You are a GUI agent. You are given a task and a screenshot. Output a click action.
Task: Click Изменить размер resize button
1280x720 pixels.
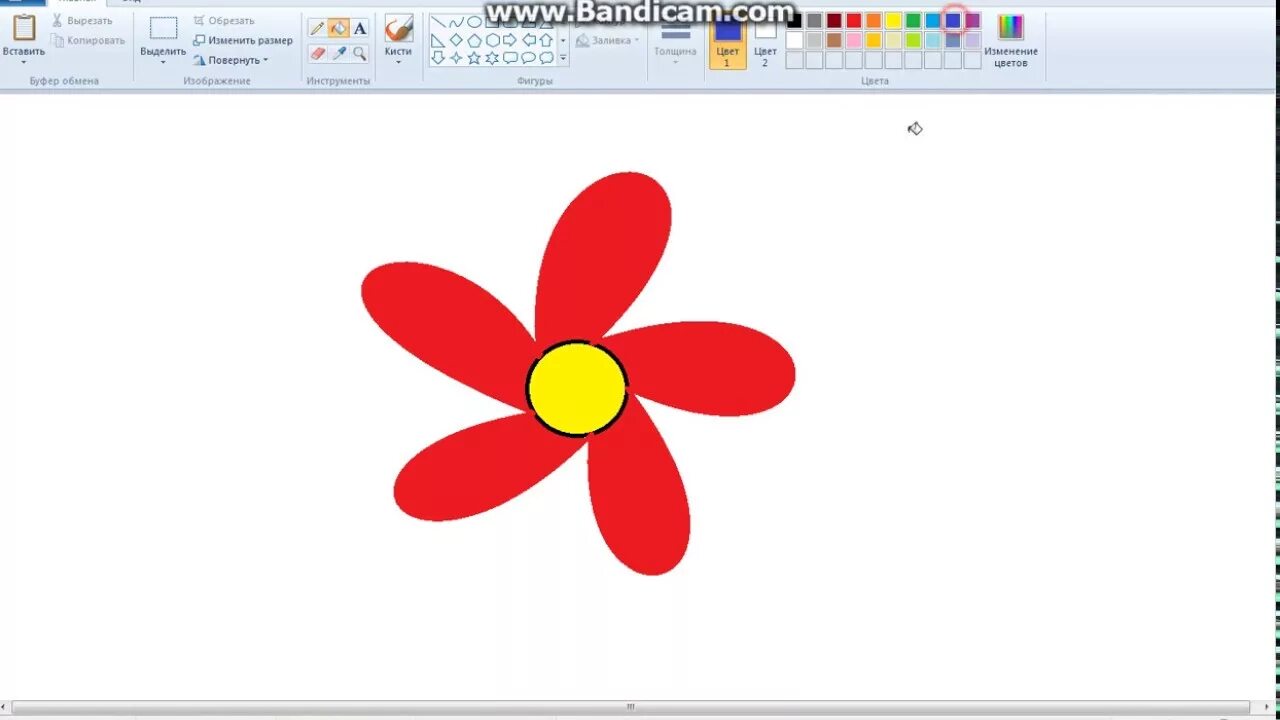click(x=243, y=40)
